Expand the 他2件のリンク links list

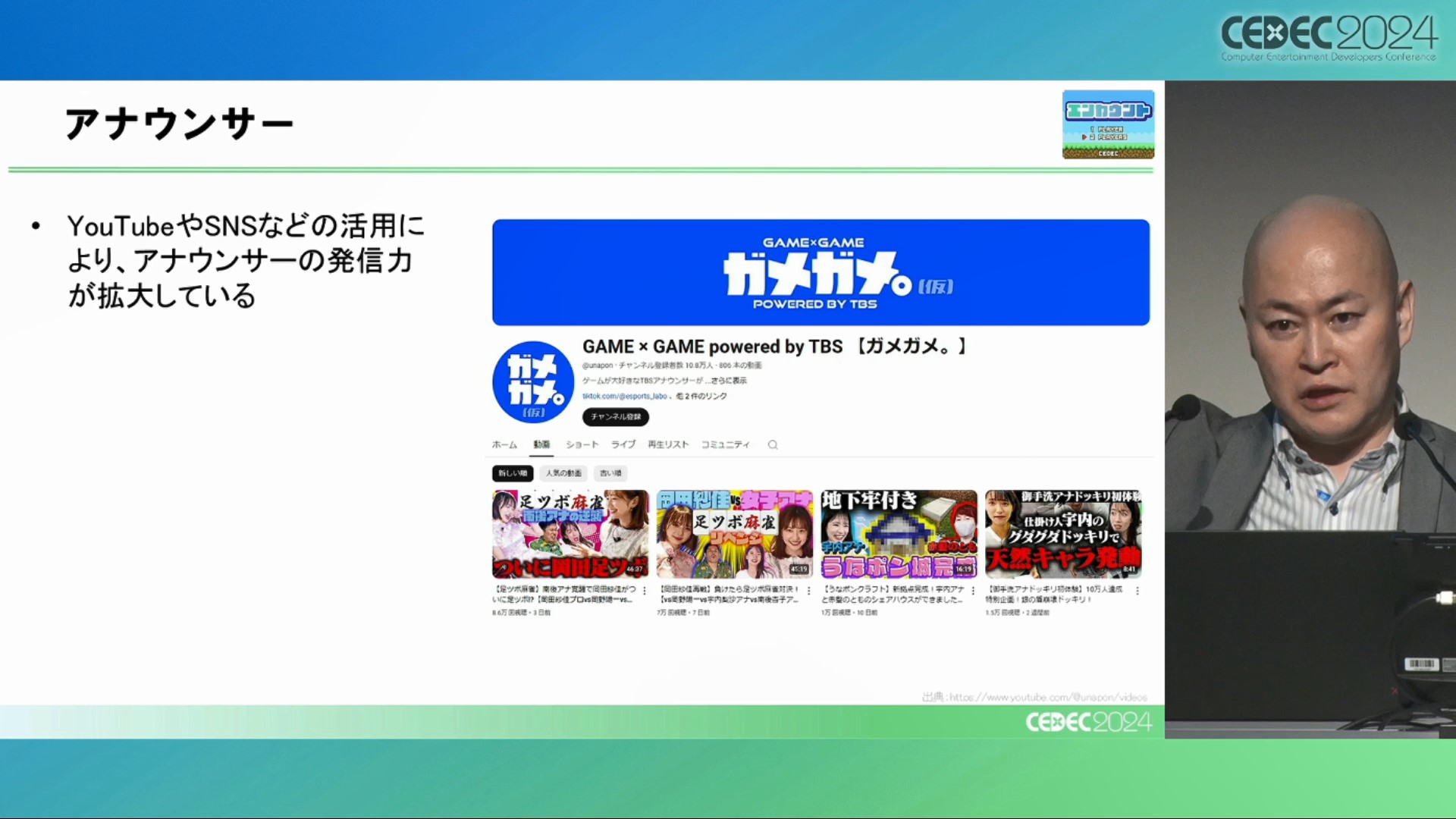point(702,396)
